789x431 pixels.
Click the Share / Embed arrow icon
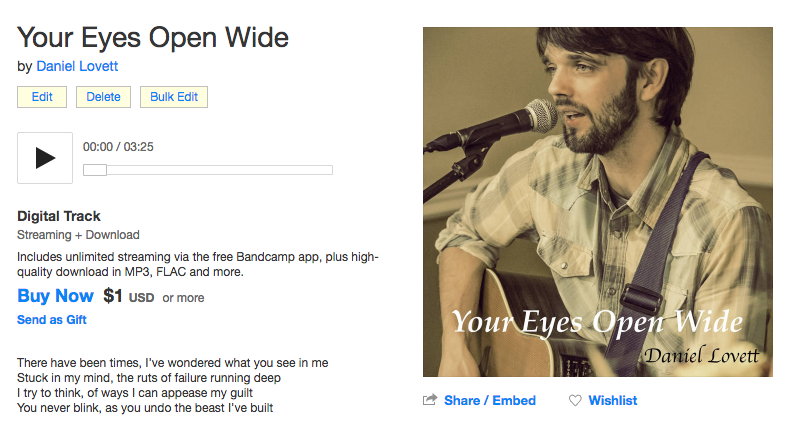point(430,400)
